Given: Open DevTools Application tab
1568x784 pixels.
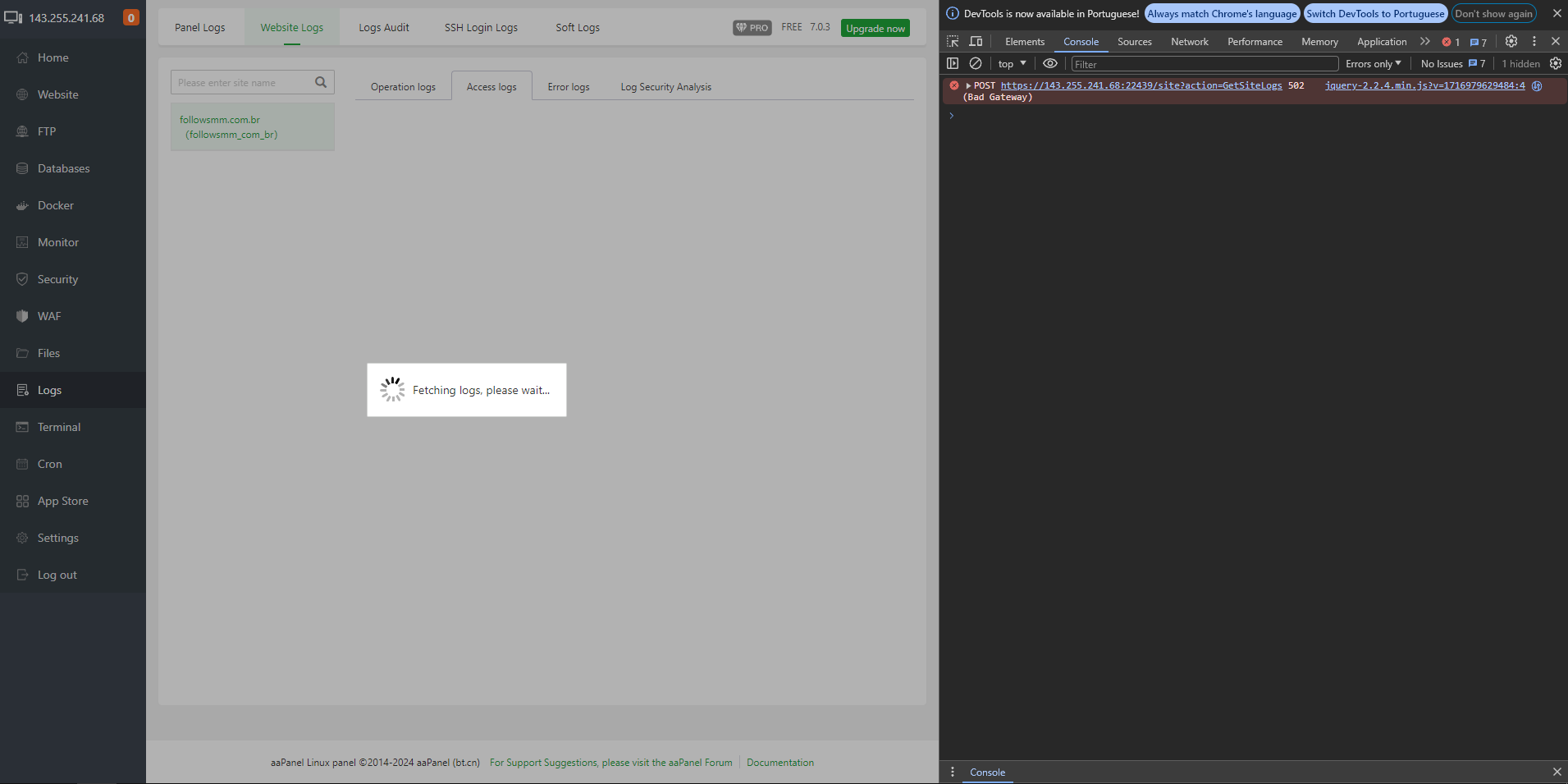Looking at the screenshot, I should click(1382, 41).
